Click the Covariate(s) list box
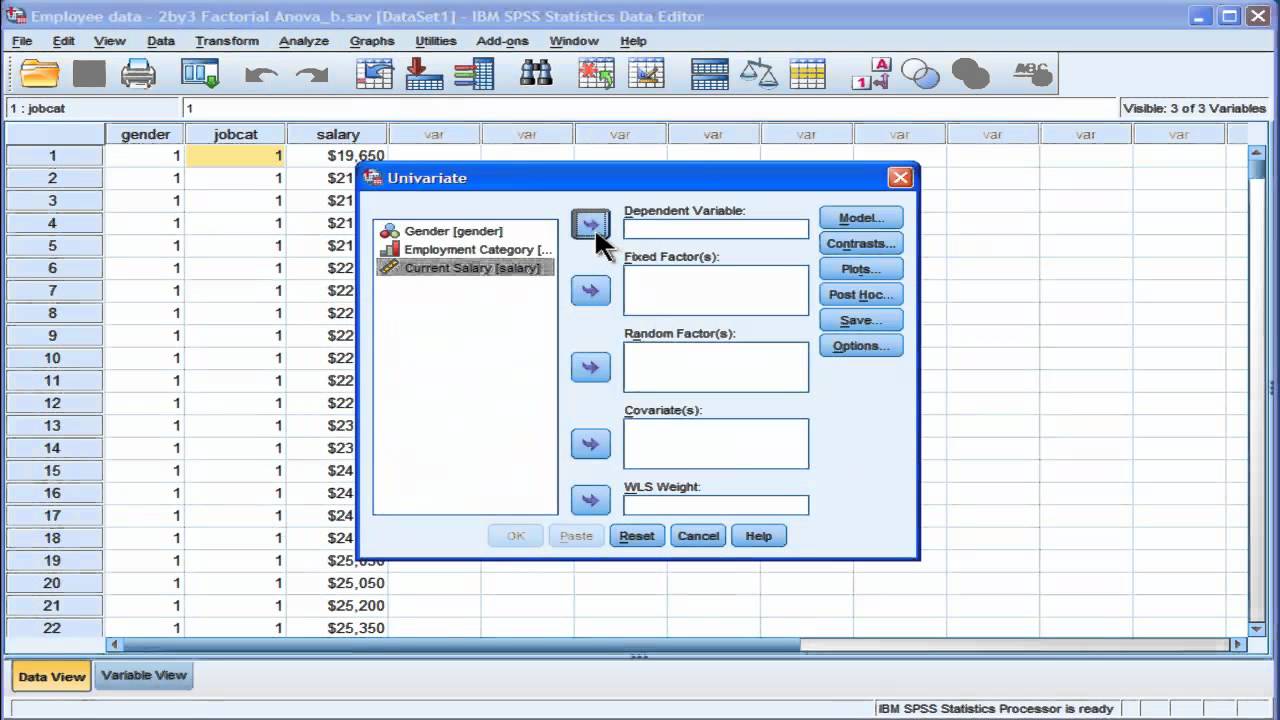The height and width of the screenshot is (720, 1280). coord(716,444)
